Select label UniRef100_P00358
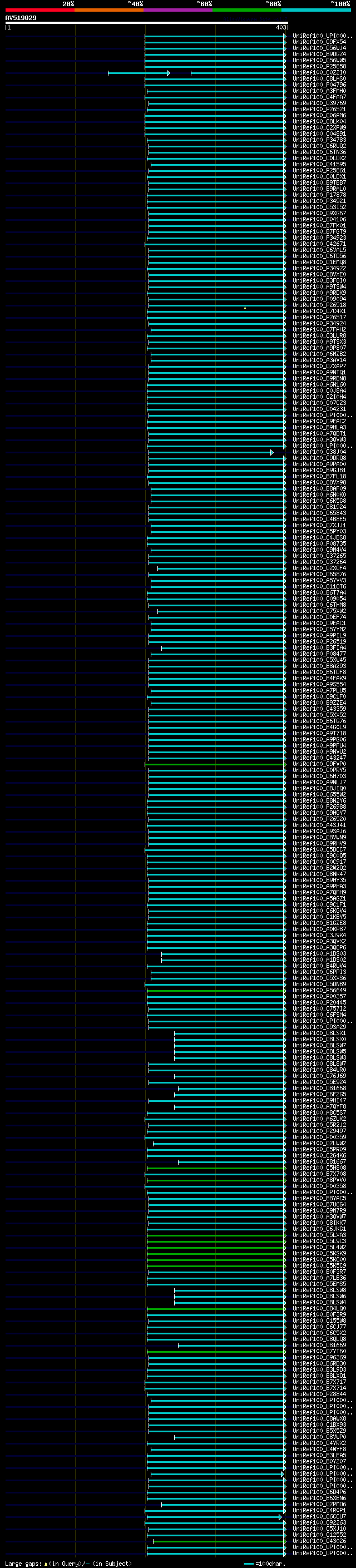This screenshot has height=1568, width=356. coord(319,1186)
